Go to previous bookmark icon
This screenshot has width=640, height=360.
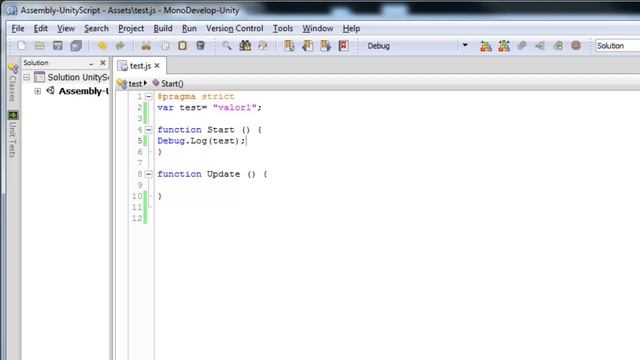[x=307, y=46]
